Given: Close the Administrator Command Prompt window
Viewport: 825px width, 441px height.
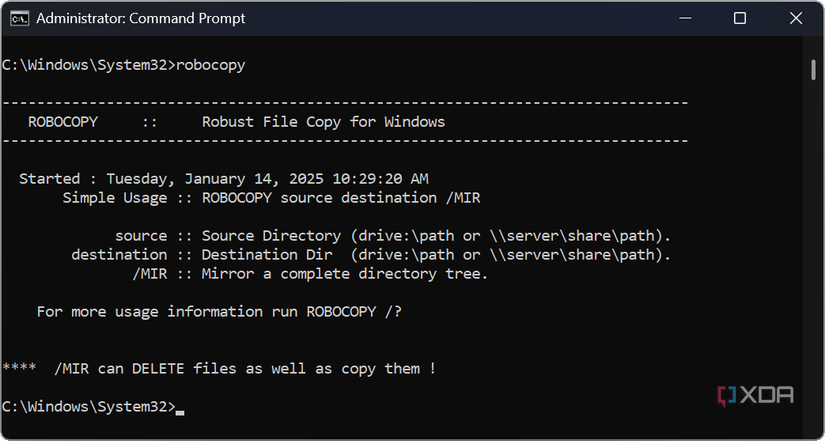Looking at the screenshot, I should click(x=794, y=18).
